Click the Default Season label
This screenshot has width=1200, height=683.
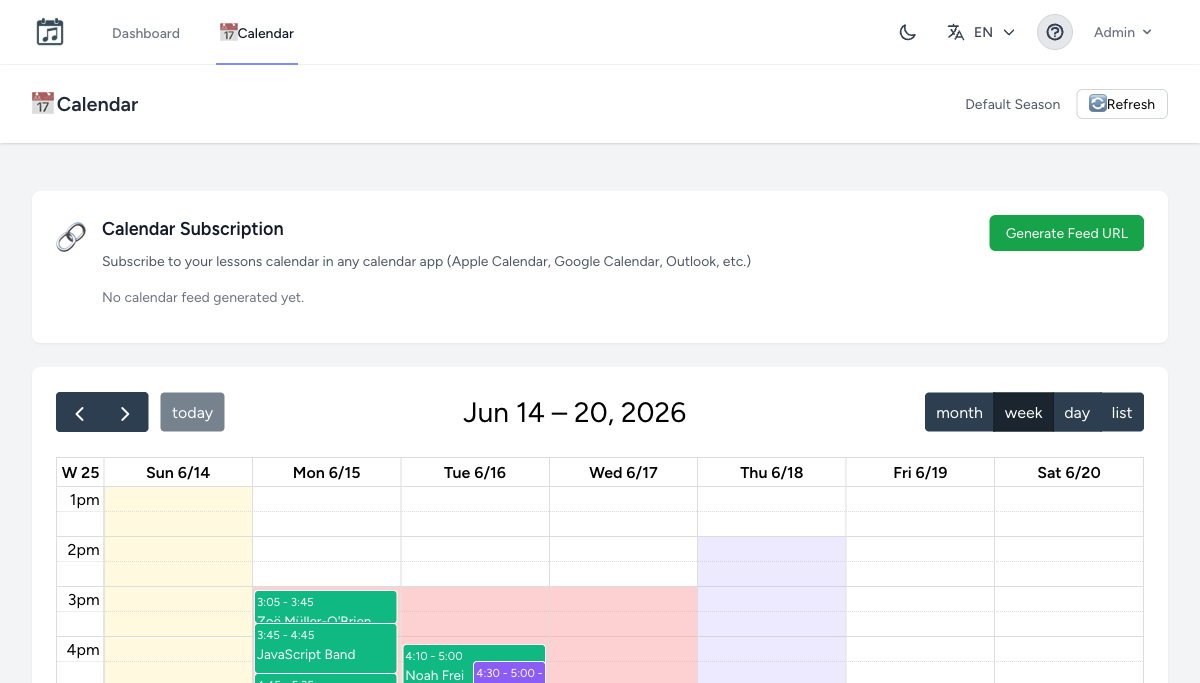pos(1012,104)
